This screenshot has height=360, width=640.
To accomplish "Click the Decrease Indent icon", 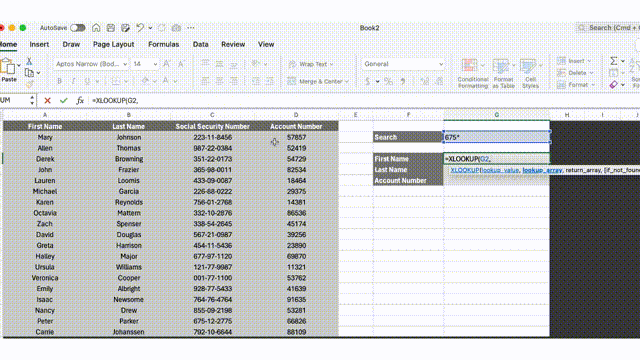I will 256,81.
